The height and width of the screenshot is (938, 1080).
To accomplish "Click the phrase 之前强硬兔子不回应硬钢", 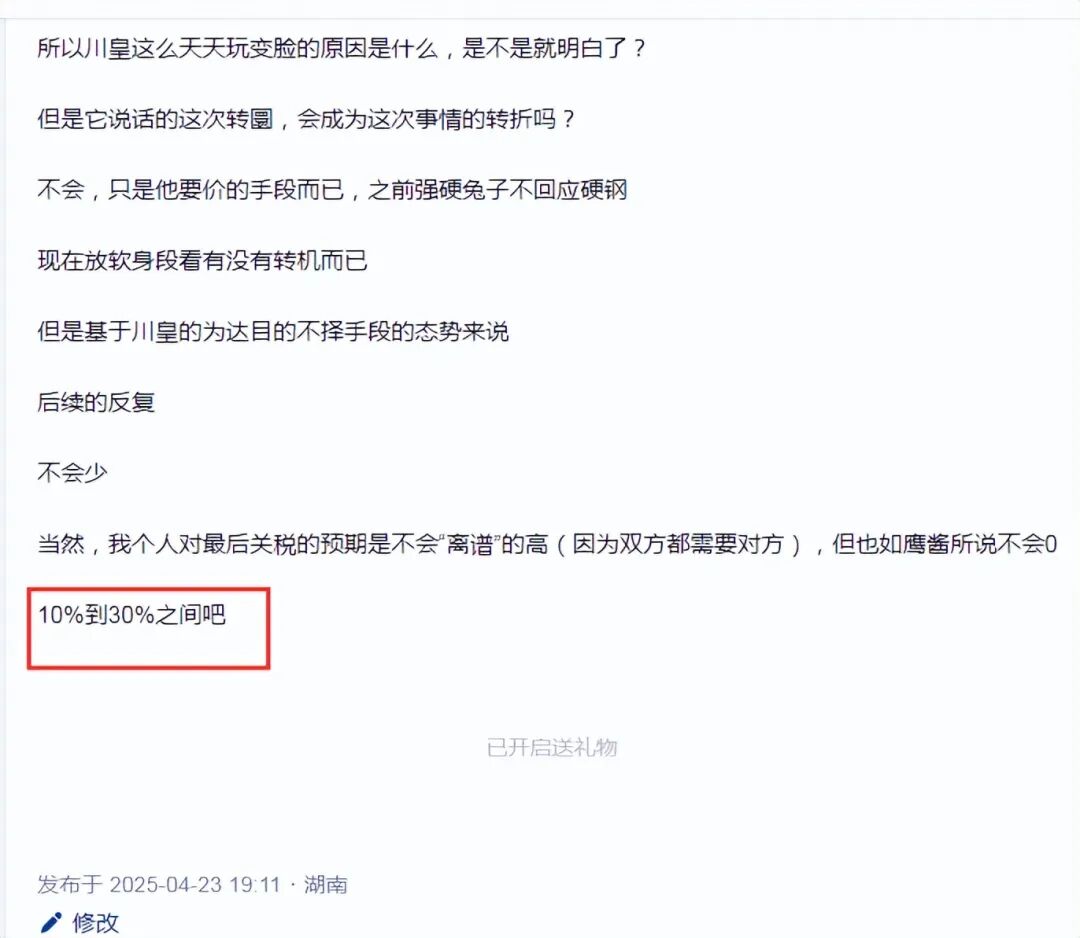I will pos(497,189).
